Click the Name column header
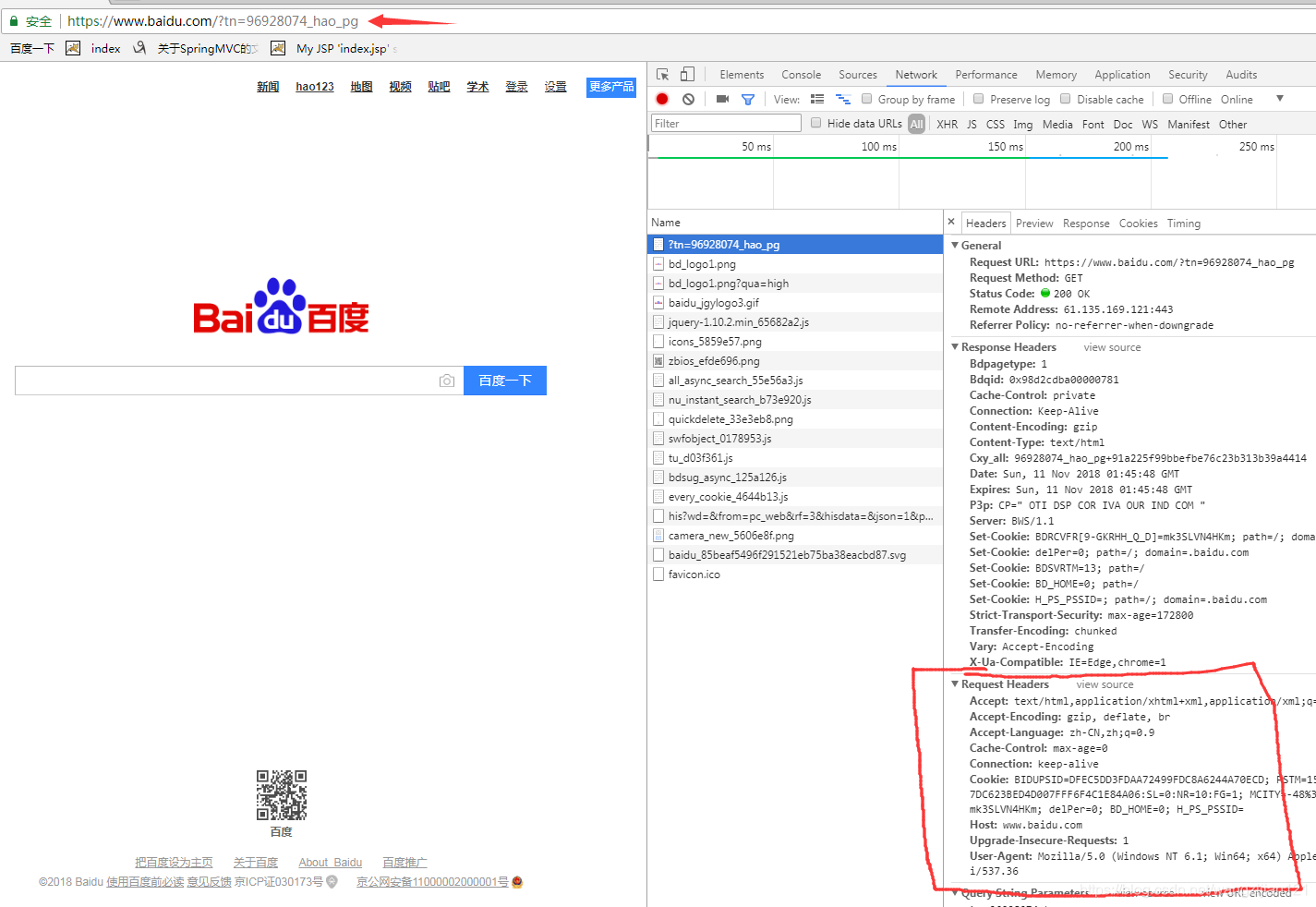The width and height of the screenshot is (1316, 907). tap(665, 223)
